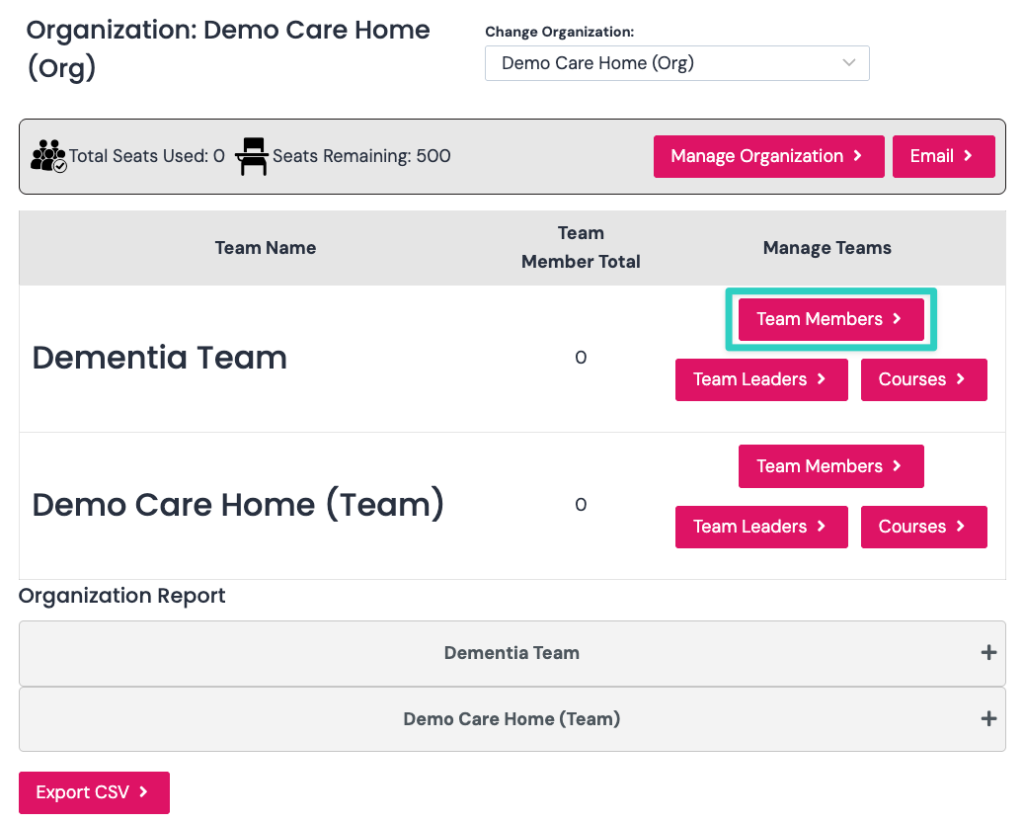Click the Email button
The width and height of the screenshot is (1024, 823).
944,156
